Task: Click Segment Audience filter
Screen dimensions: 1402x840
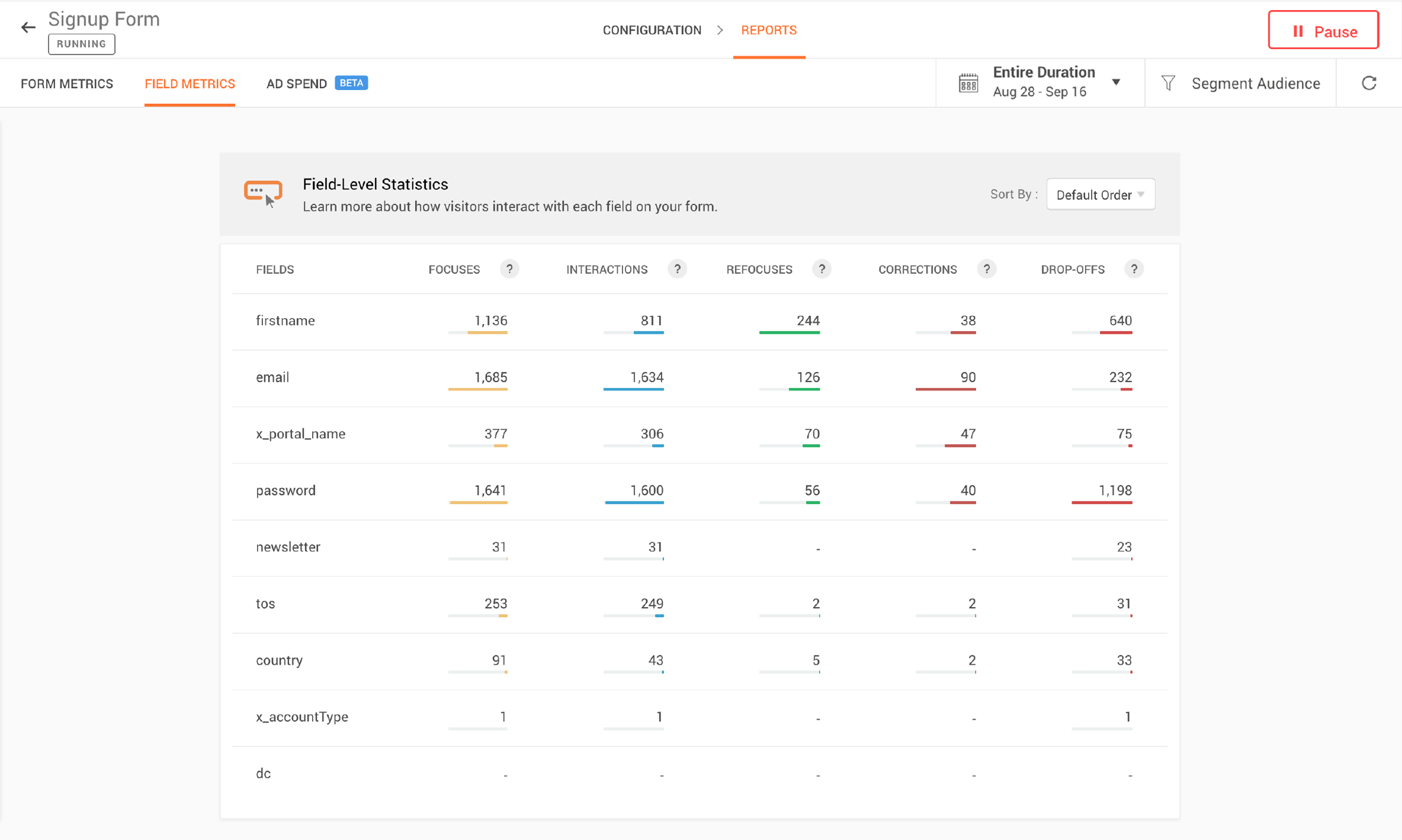Action: coord(1255,83)
